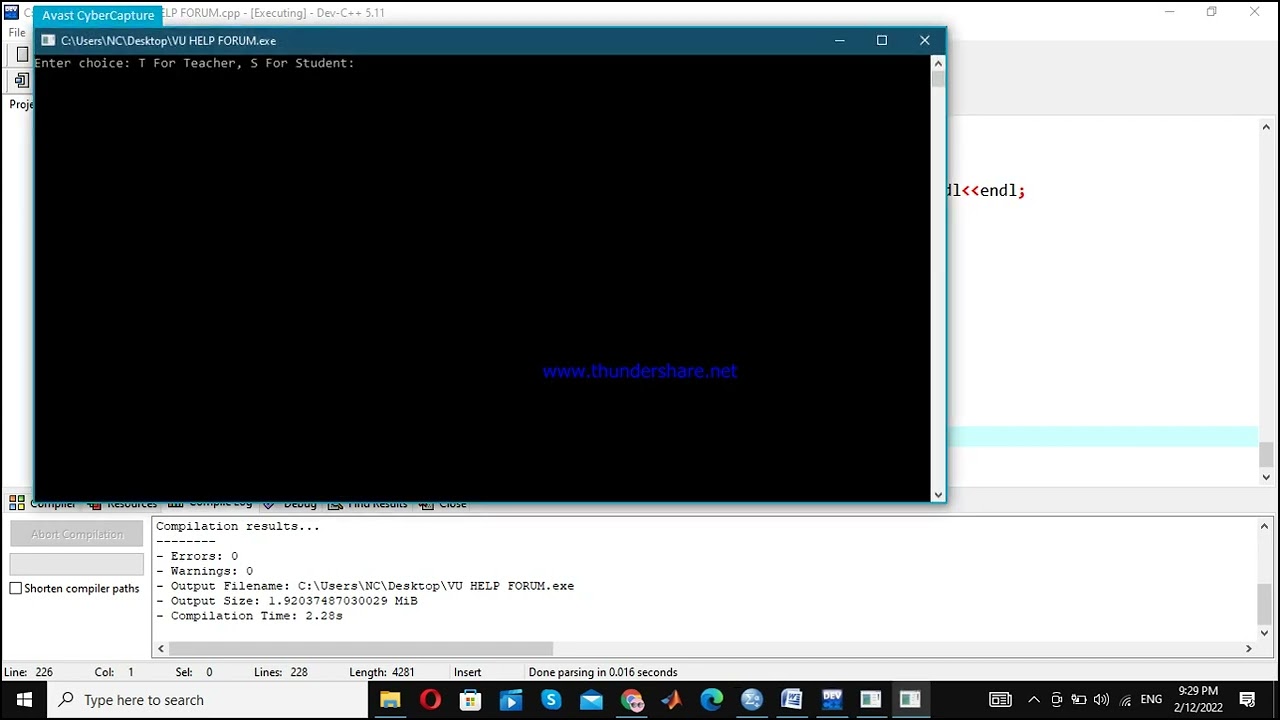Click the Abort Compilation button
Image resolution: width=1280 pixels, height=720 pixels.
click(77, 534)
